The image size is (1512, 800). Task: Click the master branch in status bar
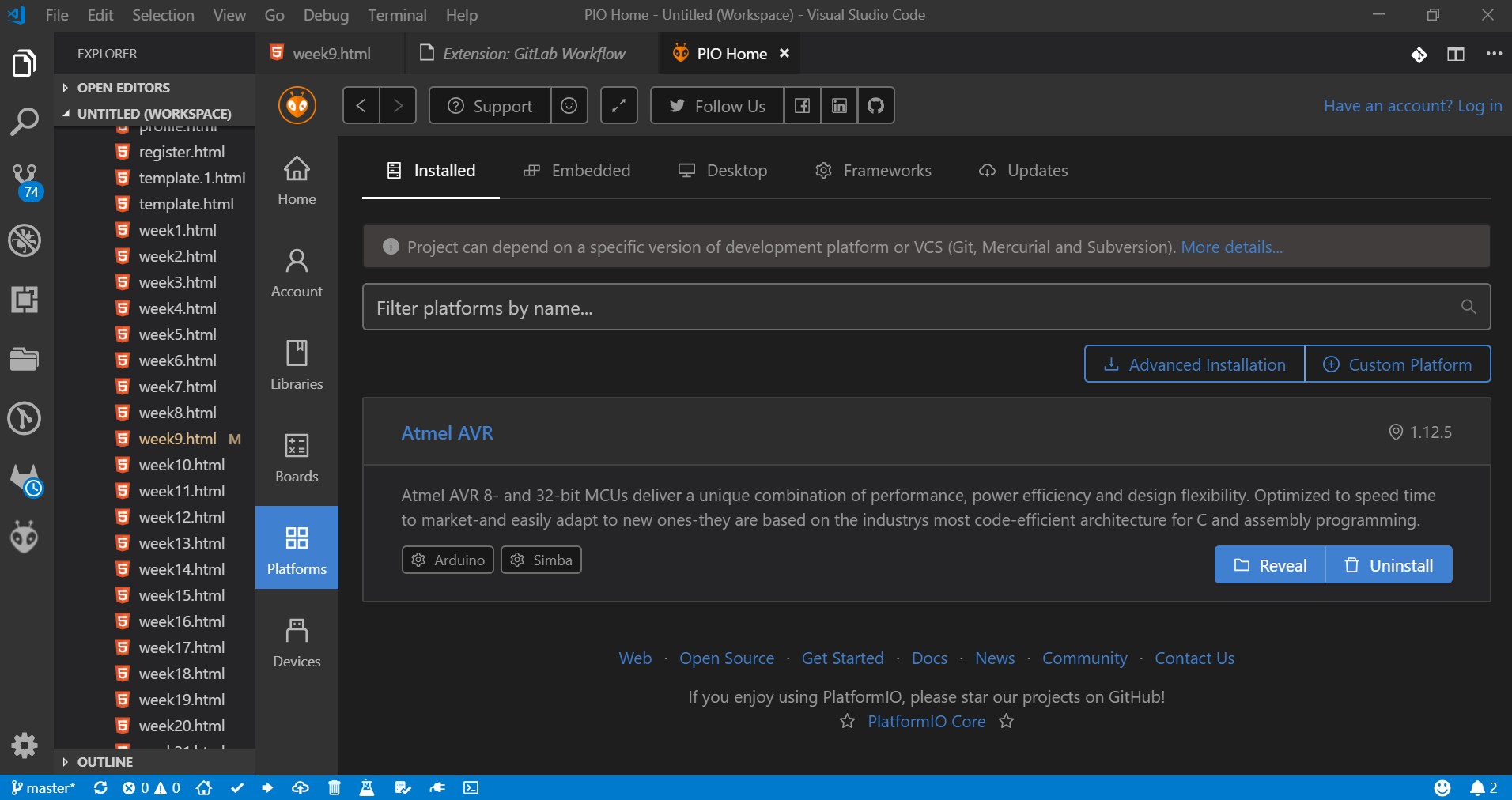(x=43, y=787)
